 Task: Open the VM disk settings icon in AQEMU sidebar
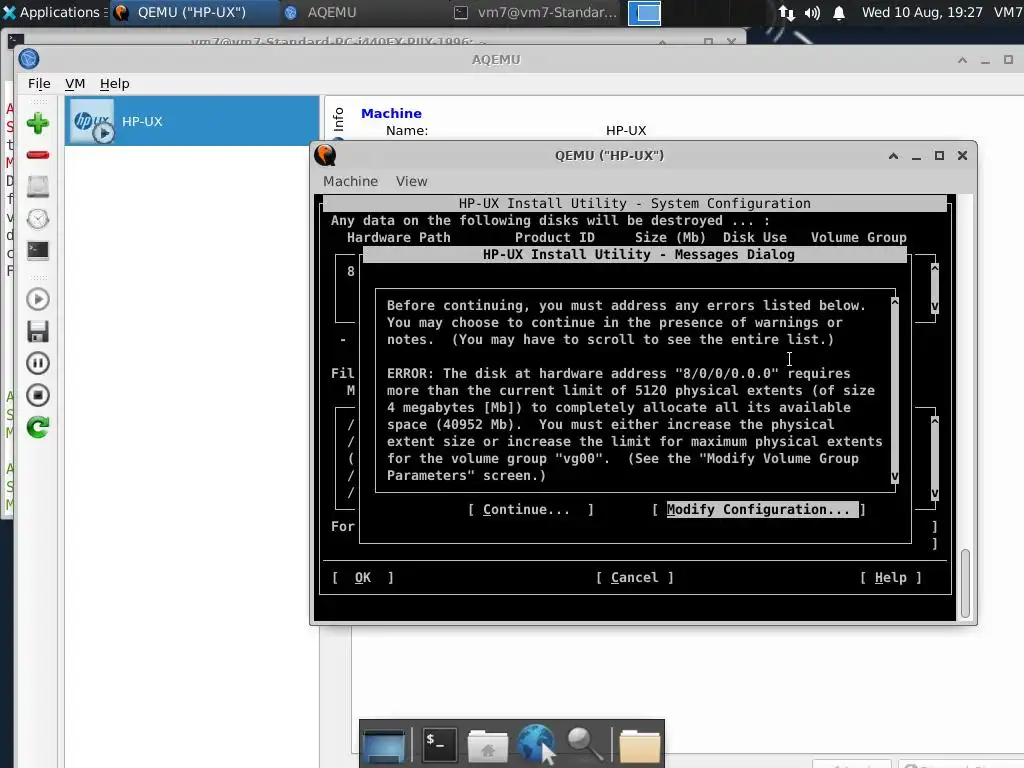pos(38,187)
